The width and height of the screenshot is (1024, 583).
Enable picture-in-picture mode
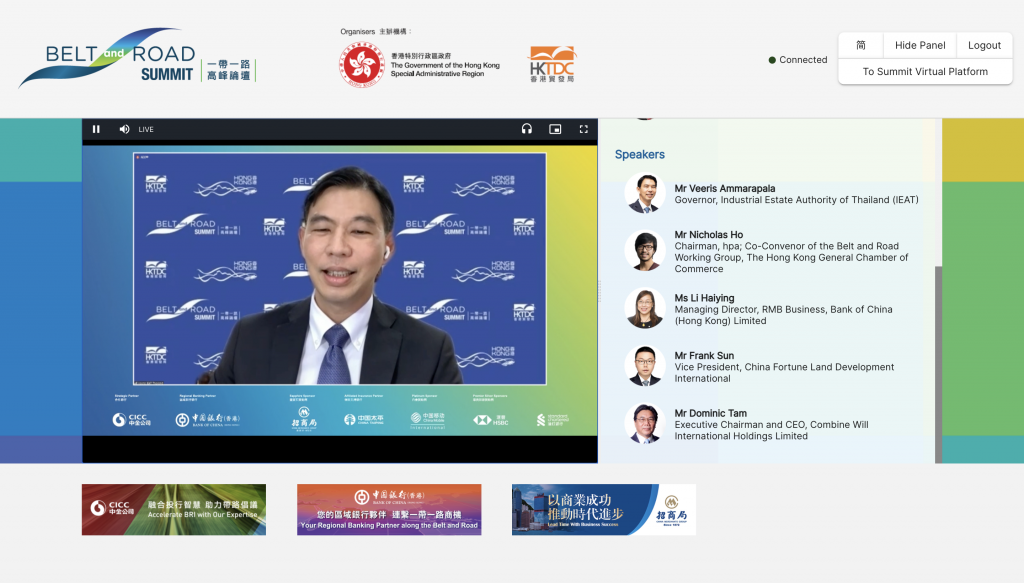click(555, 129)
